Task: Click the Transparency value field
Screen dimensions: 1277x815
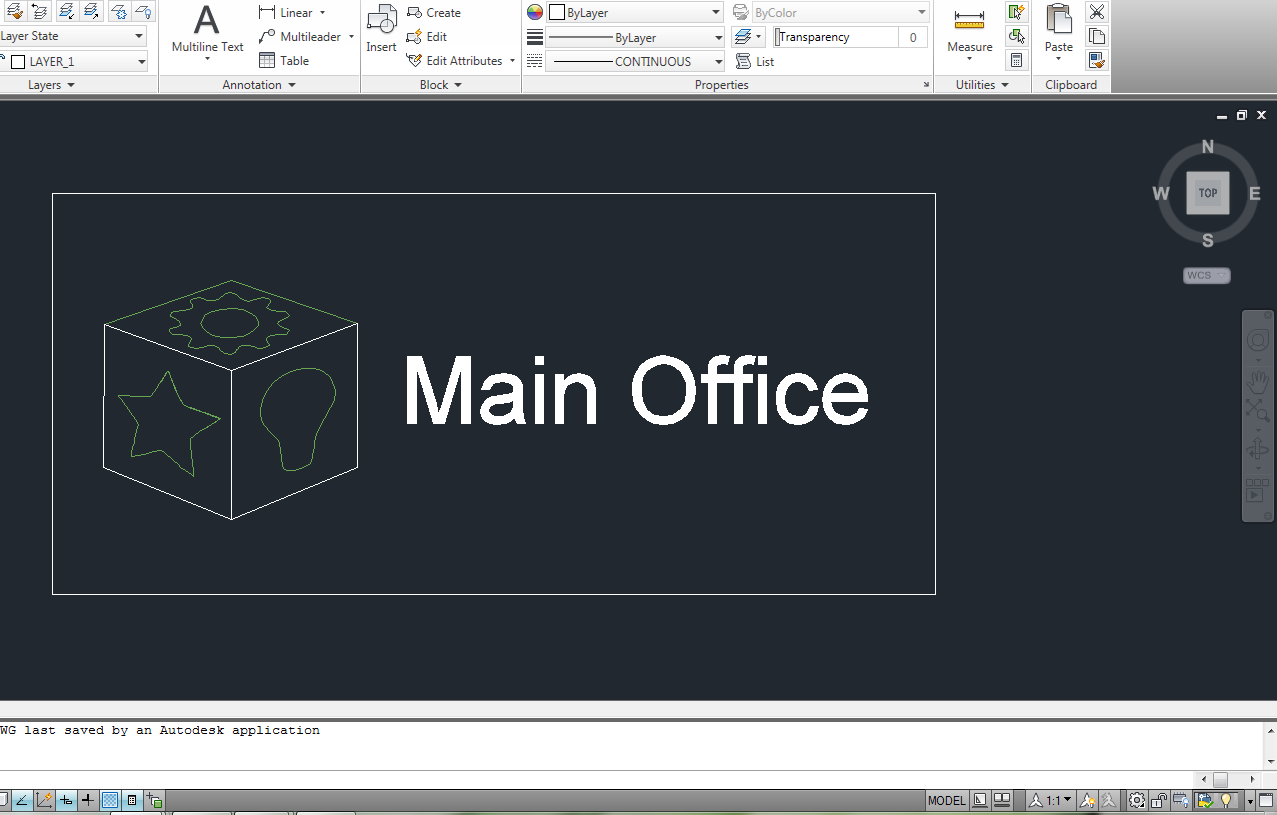Action: pos(912,37)
